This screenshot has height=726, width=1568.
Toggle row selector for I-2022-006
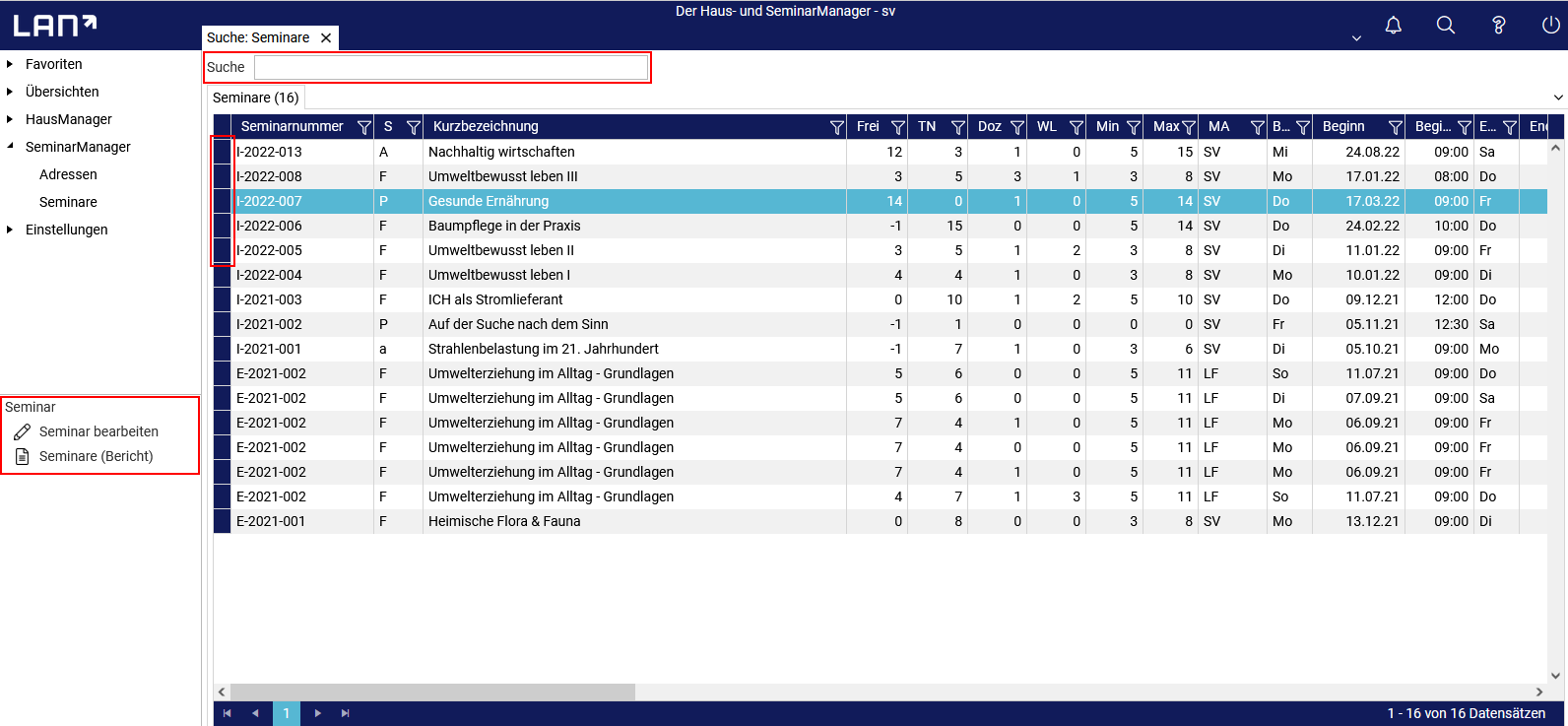(x=223, y=226)
